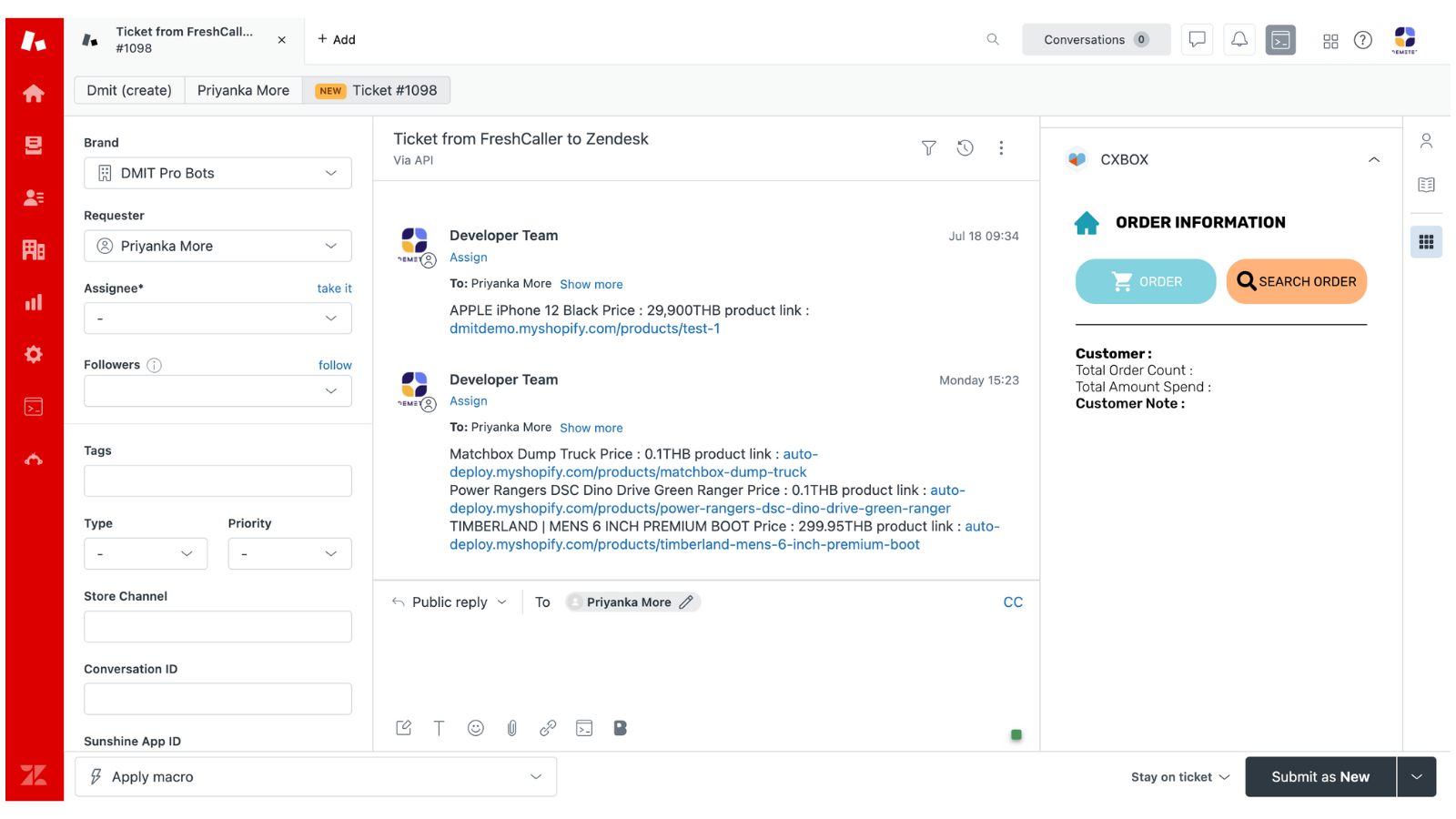This screenshot has width=1456, height=819.
Task: Click the ORDER button
Action: tap(1146, 281)
